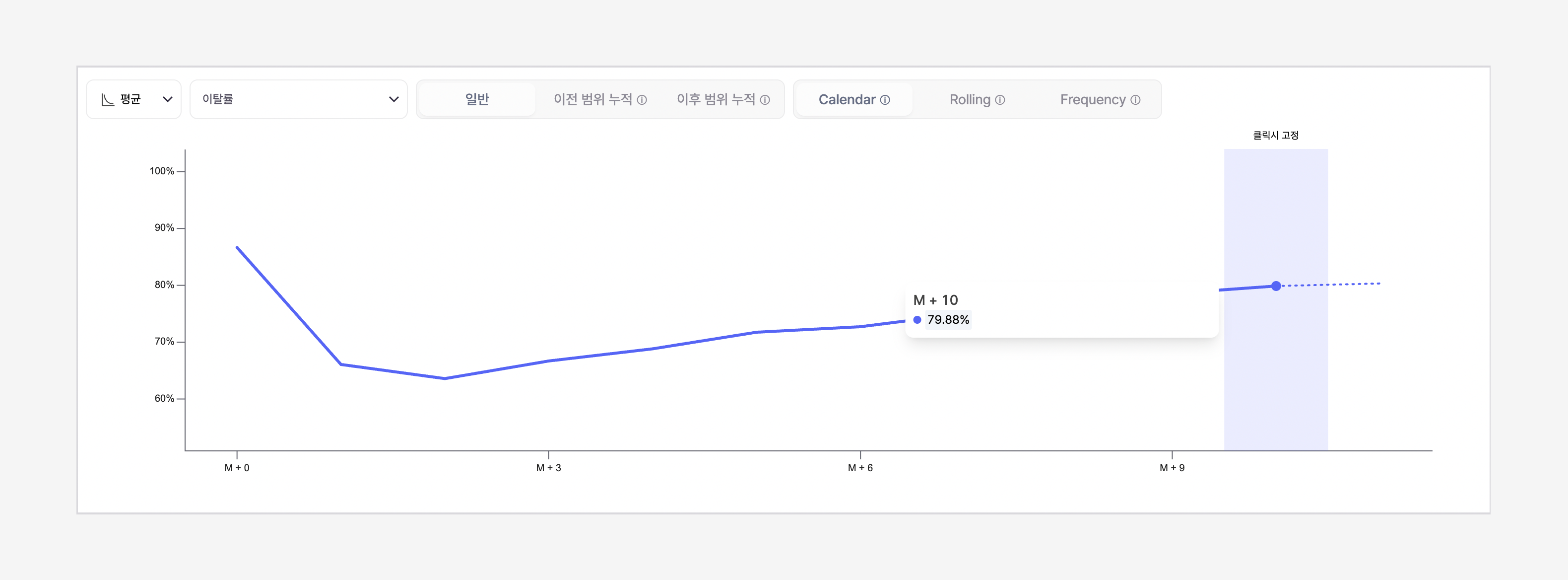Switch to 이후 범위 누적 mode

tap(716, 99)
